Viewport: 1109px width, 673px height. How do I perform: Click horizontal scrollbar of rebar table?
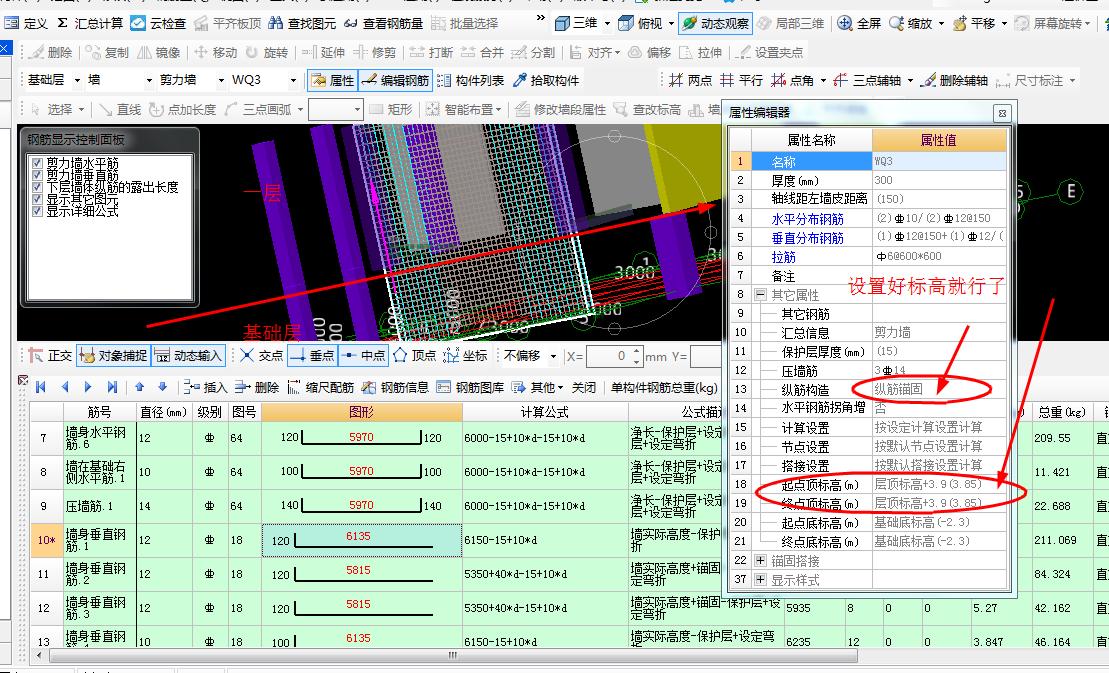tap(453, 655)
